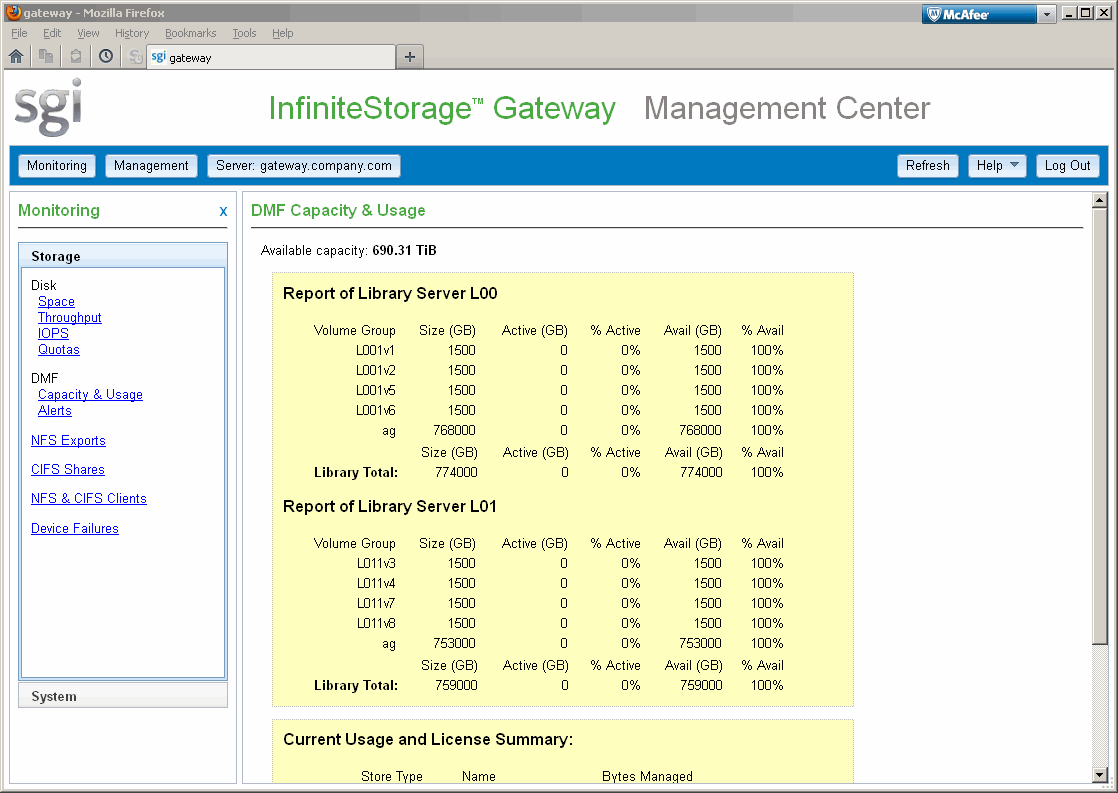Open a new tab with plus button
The width and height of the screenshot is (1118, 793).
coord(410,57)
